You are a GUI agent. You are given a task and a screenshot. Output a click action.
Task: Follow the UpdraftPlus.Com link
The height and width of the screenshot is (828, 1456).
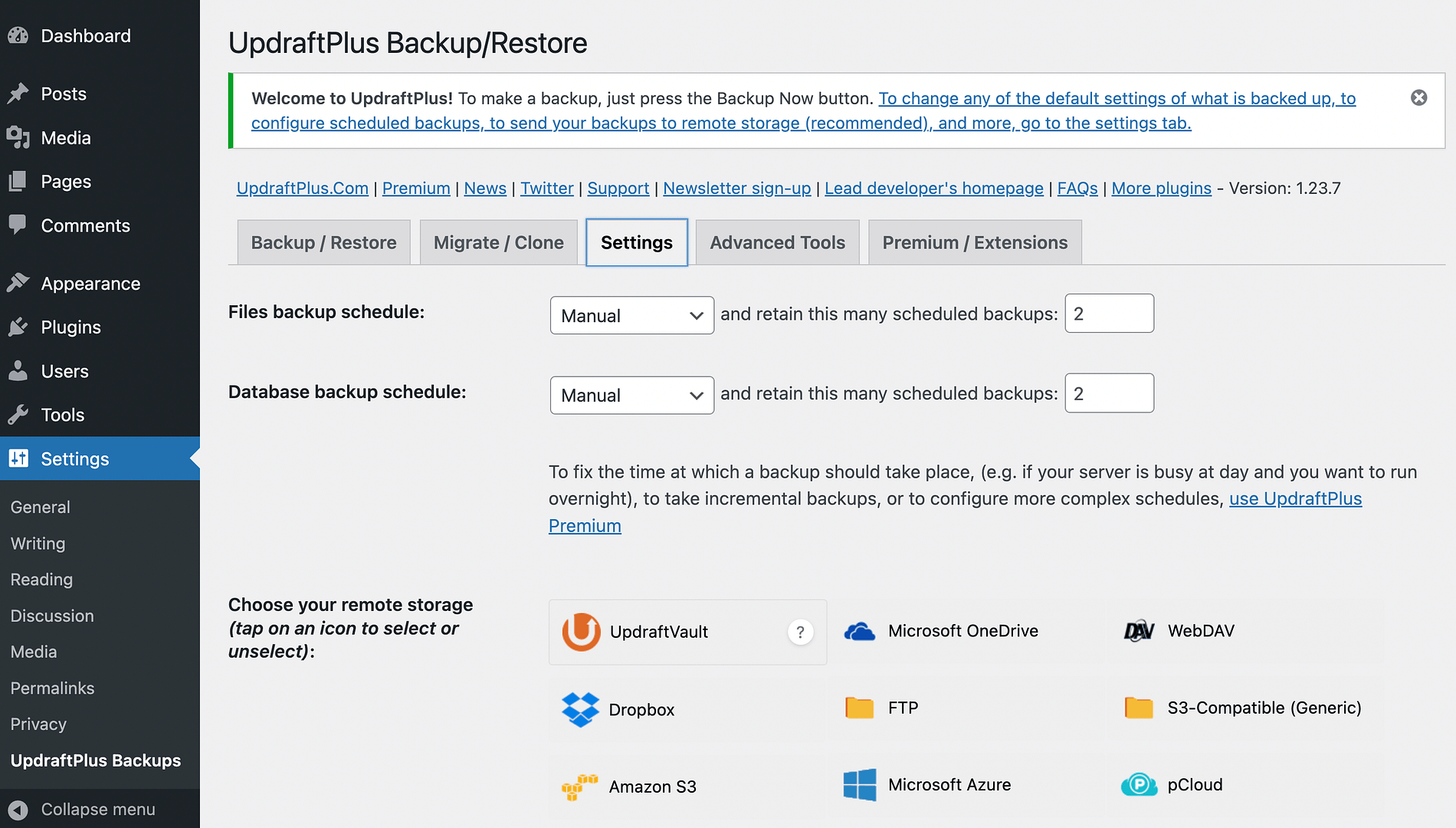click(302, 188)
